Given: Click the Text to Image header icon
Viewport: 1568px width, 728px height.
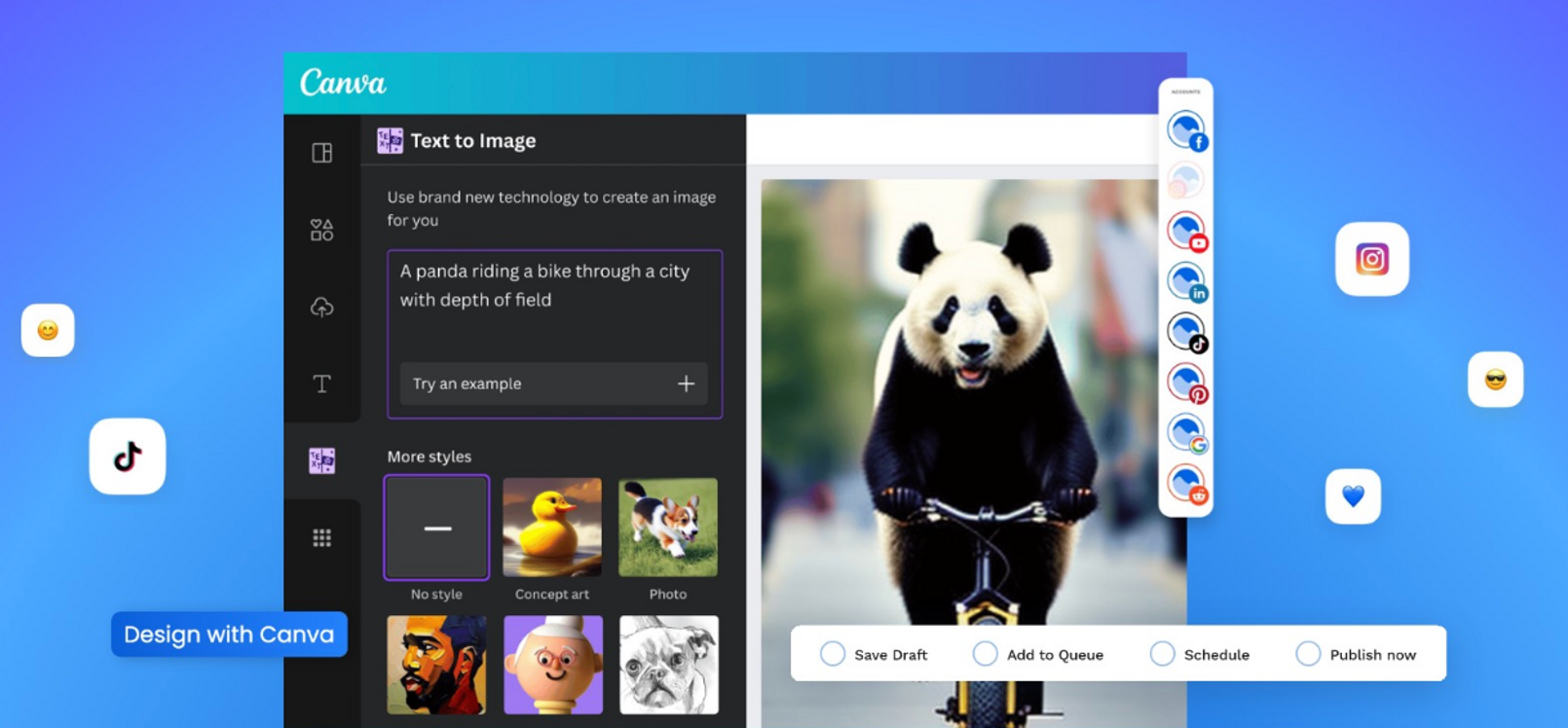Looking at the screenshot, I should pyautogui.click(x=390, y=141).
